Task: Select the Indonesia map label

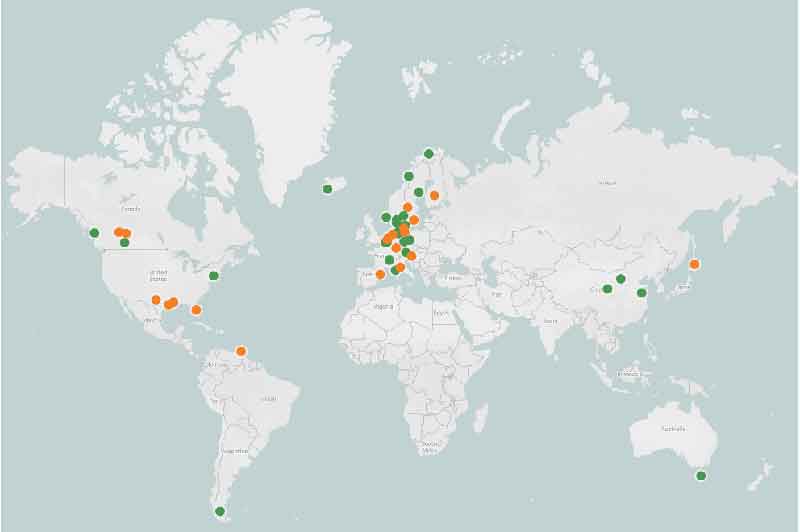Action: [x=628, y=374]
